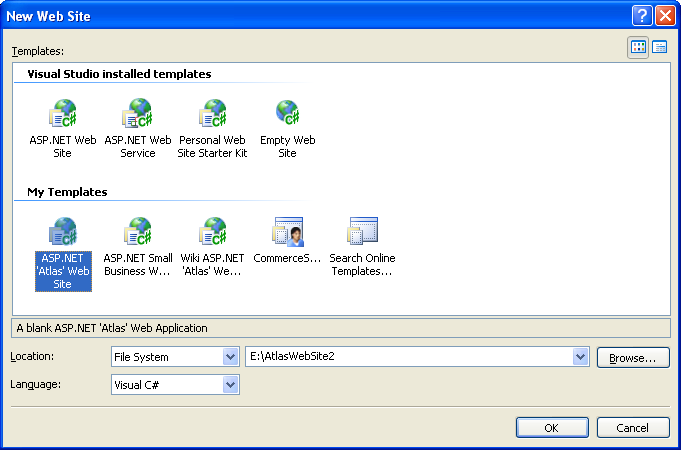Select the Wiki ASP.NET 'Atlas' template icon

point(212,232)
